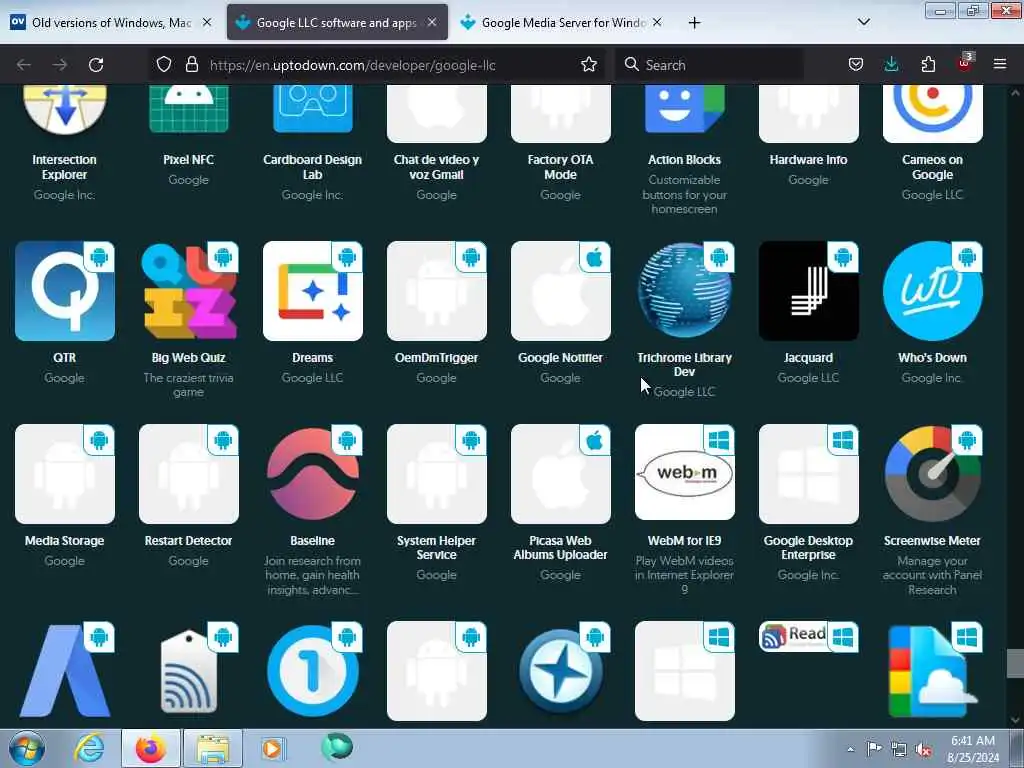Reload the current page

[x=96, y=65]
